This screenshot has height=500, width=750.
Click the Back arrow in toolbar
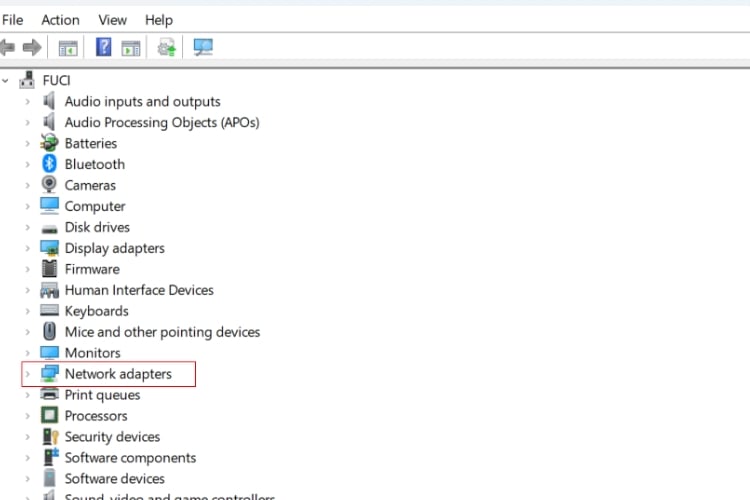pyautogui.click(x=8, y=47)
